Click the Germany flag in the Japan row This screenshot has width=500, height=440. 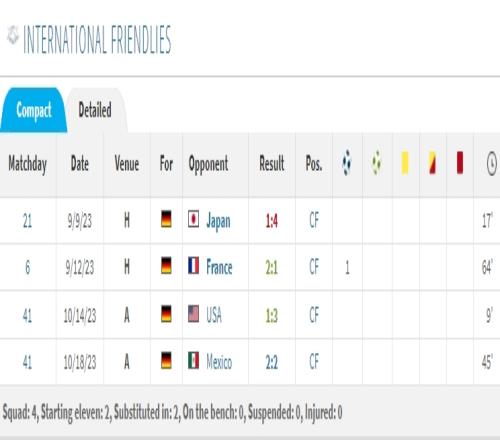click(166, 219)
